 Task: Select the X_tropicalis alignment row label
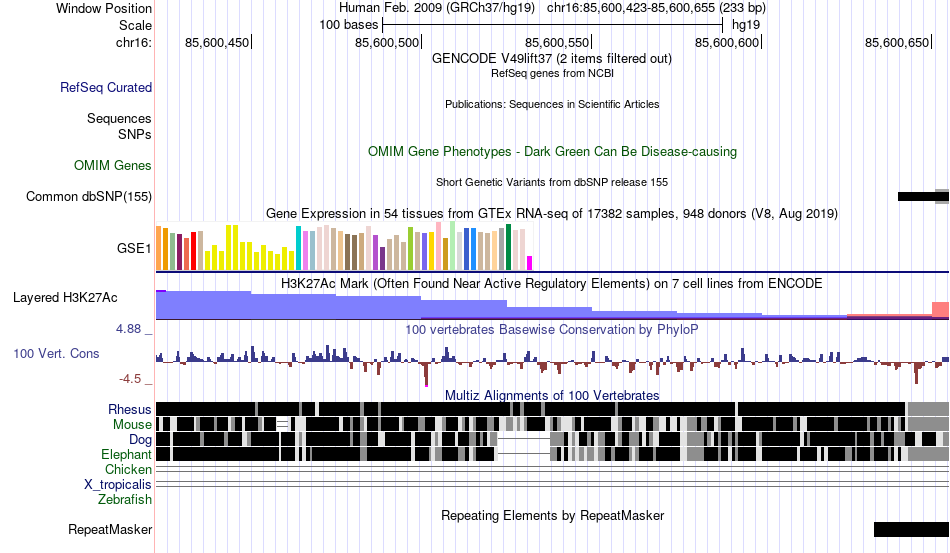pos(118,485)
